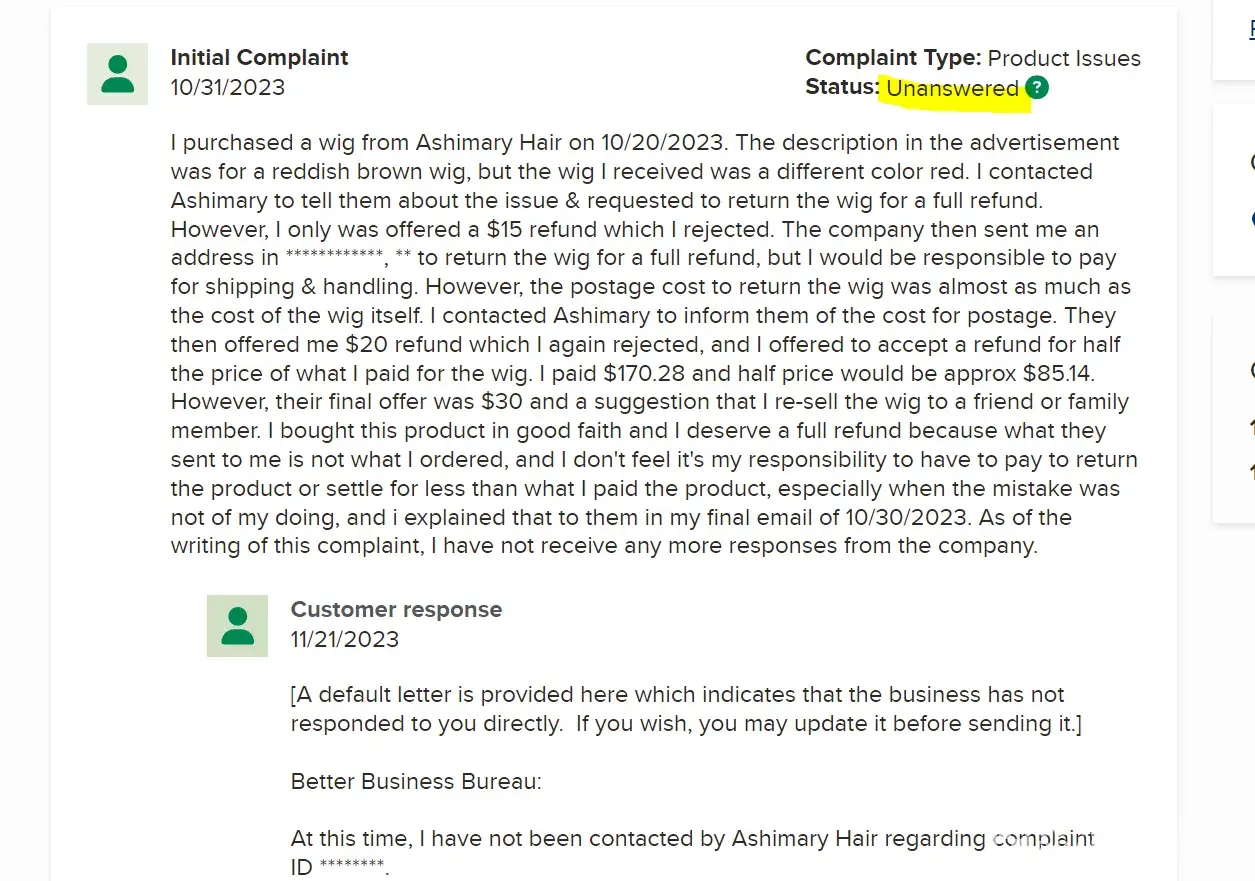Screen dimensions: 1255x881
Task: Open the underlined link at top-right edge
Action: click(1252, 30)
